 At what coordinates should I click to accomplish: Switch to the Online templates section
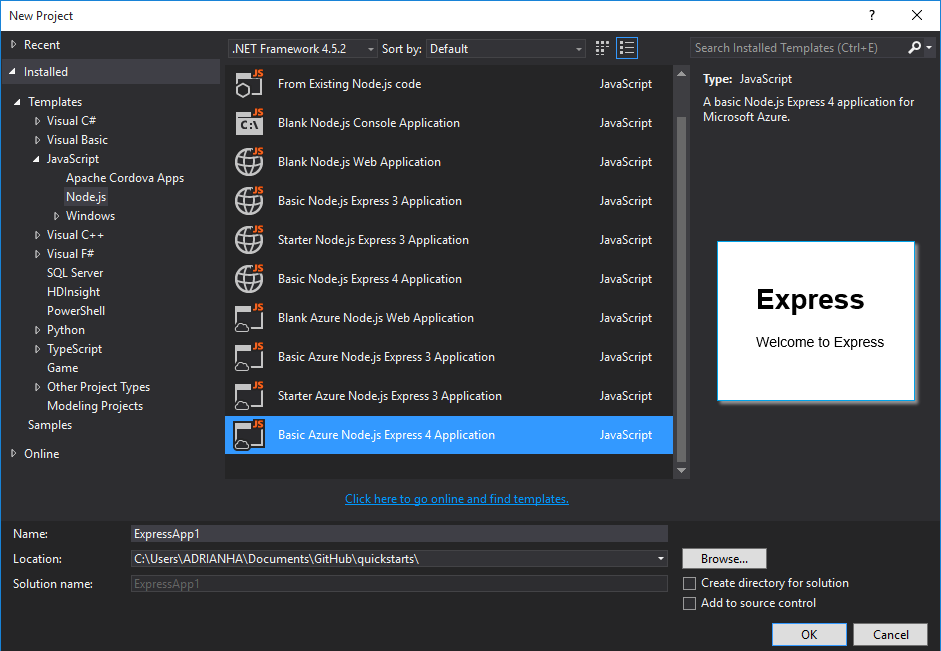(40, 453)
